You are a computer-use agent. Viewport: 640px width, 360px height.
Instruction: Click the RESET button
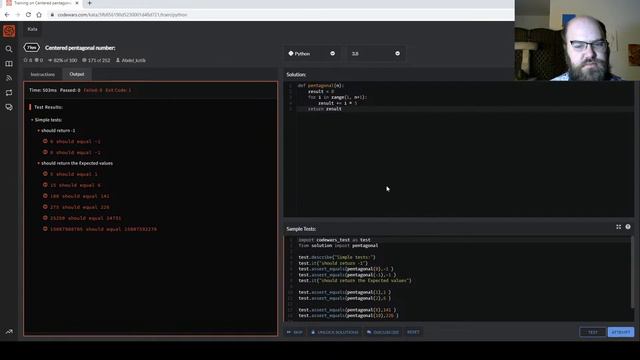click(x=413, y=332)
